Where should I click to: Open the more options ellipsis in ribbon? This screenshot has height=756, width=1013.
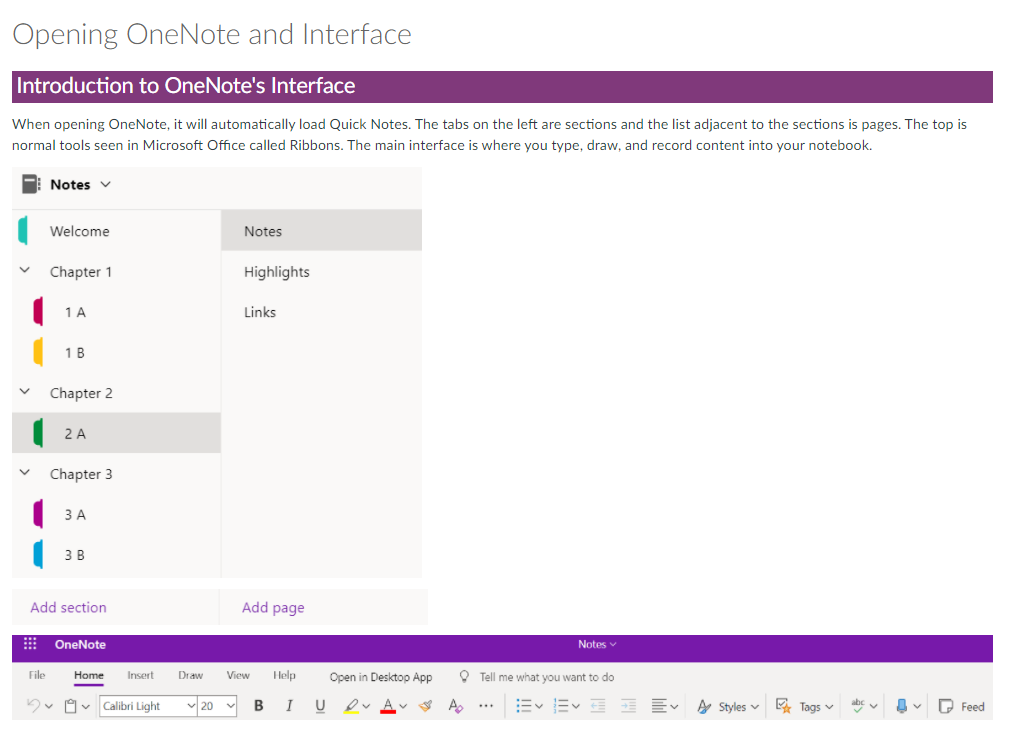pyautogui.click(x=486, y=706)
